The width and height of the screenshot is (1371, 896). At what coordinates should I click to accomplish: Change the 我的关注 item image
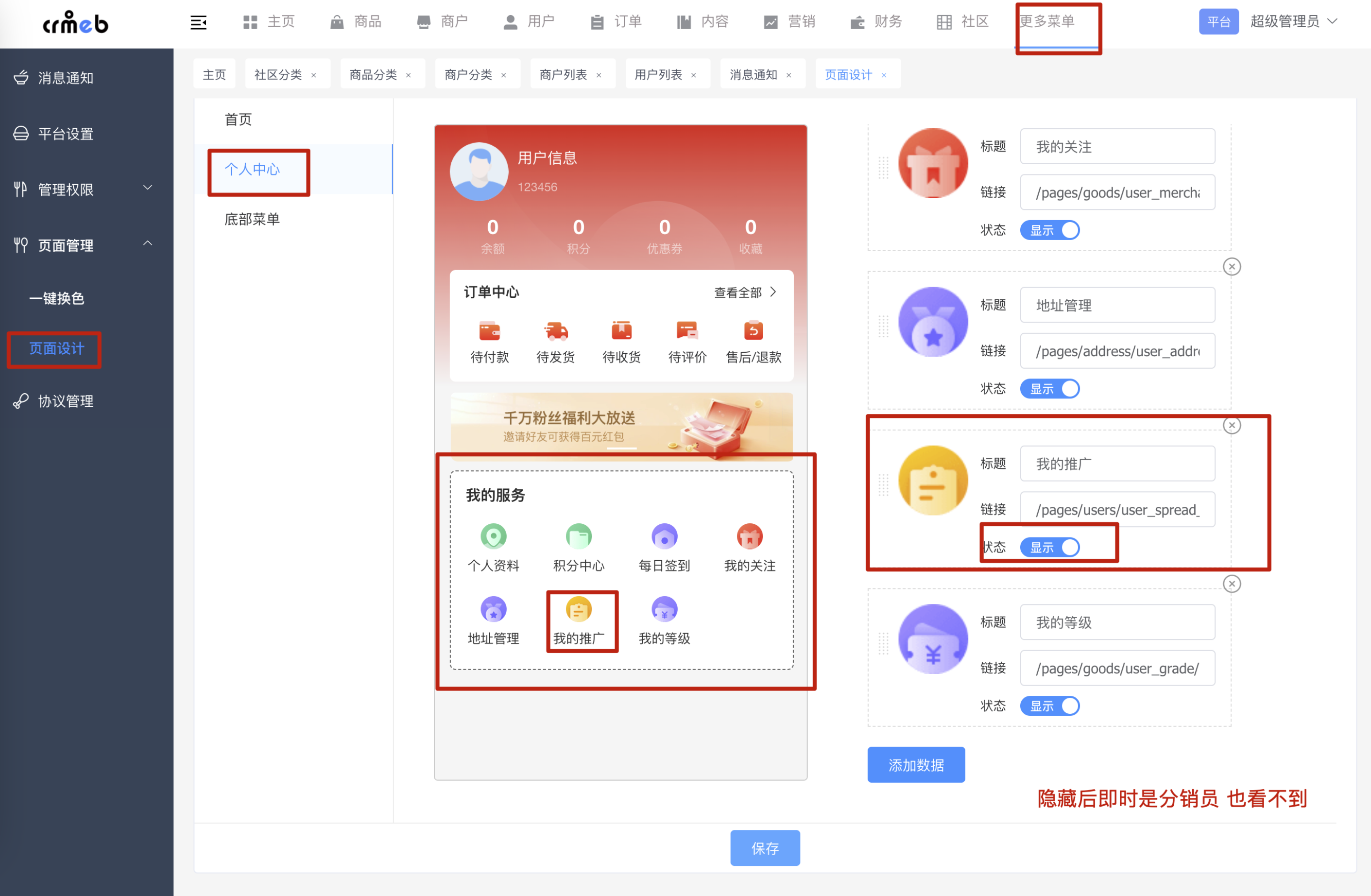point(933,163)
